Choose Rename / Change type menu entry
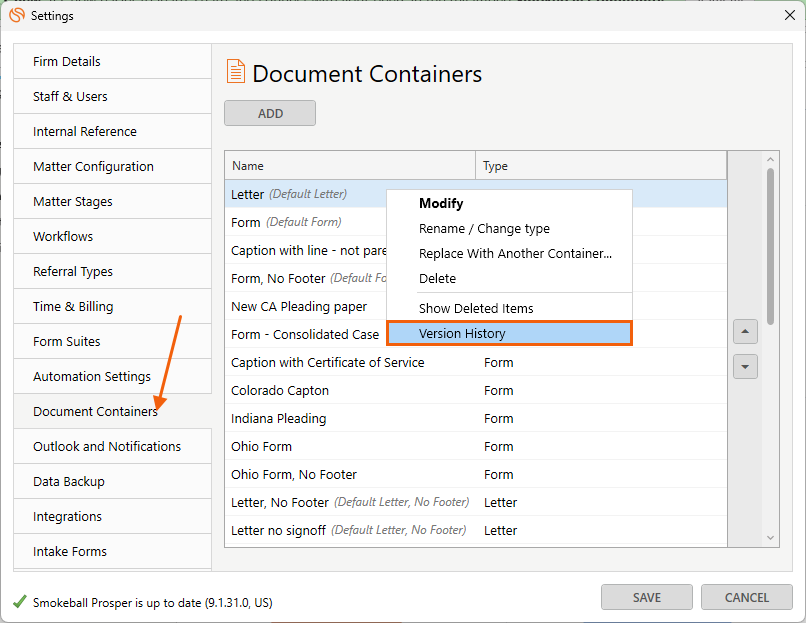 tap(484, 229)
